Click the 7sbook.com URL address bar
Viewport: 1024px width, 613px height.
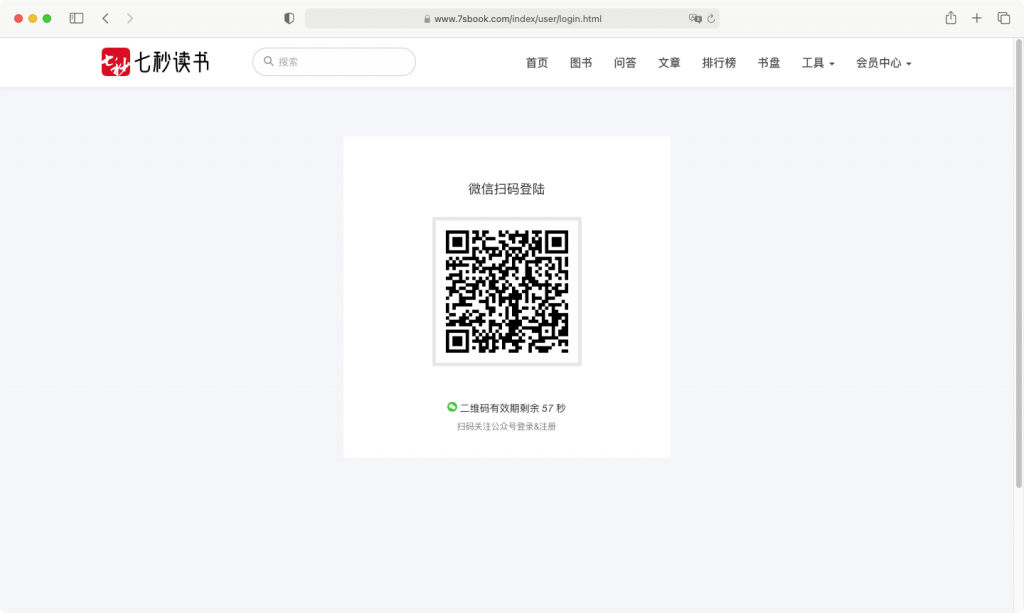512,18
